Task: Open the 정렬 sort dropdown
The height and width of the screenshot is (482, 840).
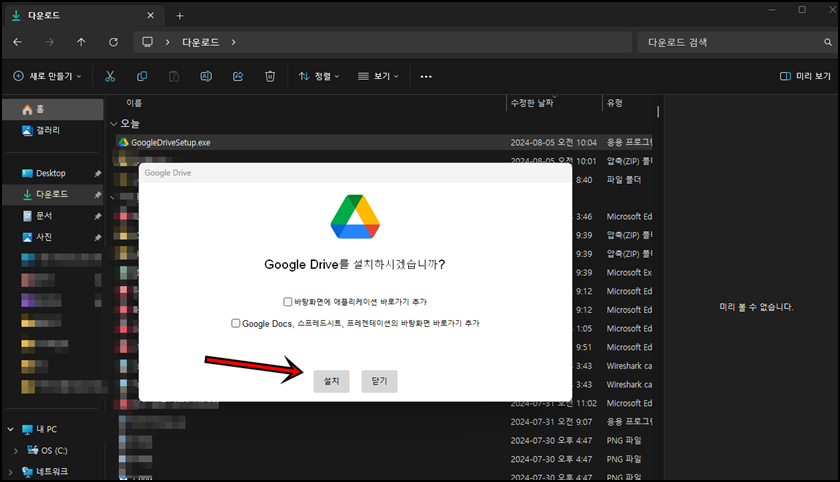Action: [319, 76]
